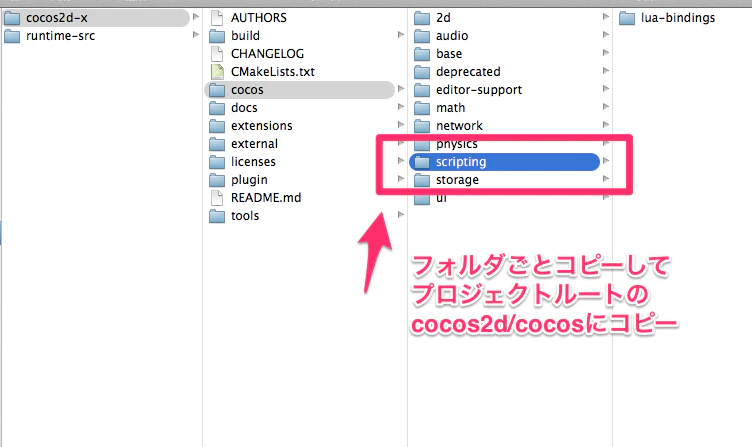Click the plugin folder icon

(x=217, y=180)
